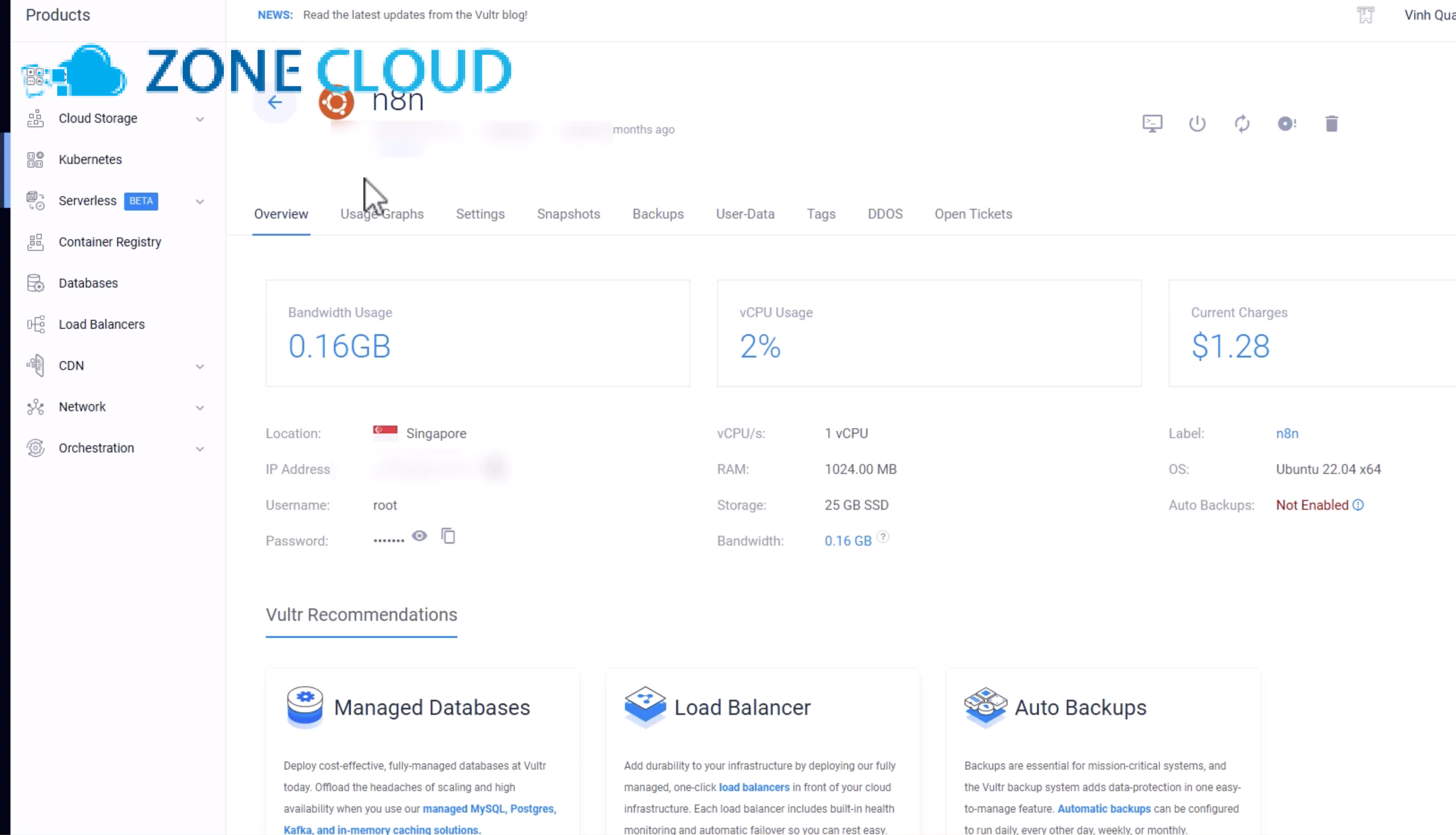
Task: Click the Serverless sidebar icon
Action: pos(35,201)
